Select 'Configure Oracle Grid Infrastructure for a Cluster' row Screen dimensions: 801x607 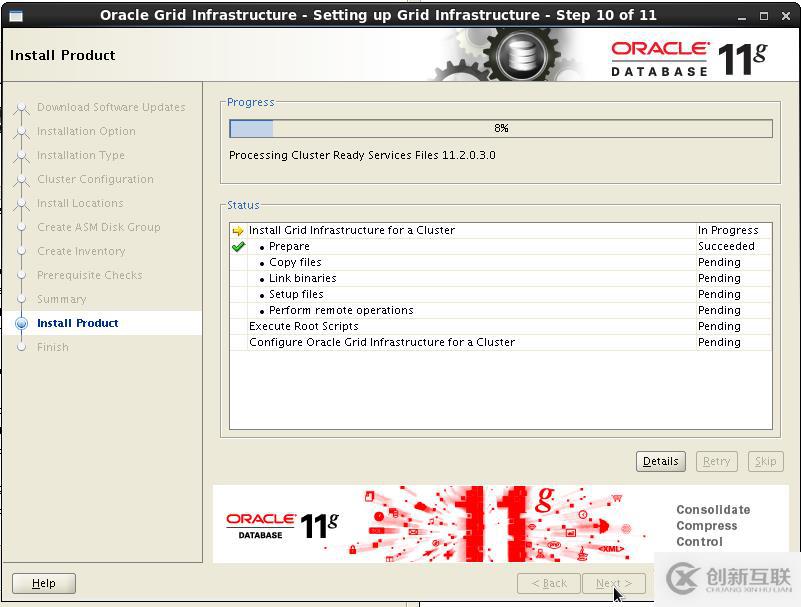click(x=501, y=342)
